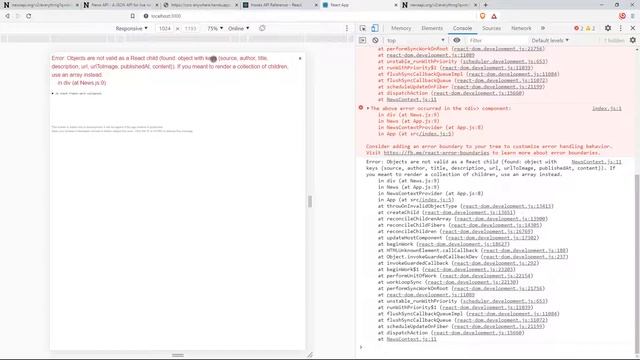
Task: Click the viewport corner resize handle
Action: [x=310, y=355]
